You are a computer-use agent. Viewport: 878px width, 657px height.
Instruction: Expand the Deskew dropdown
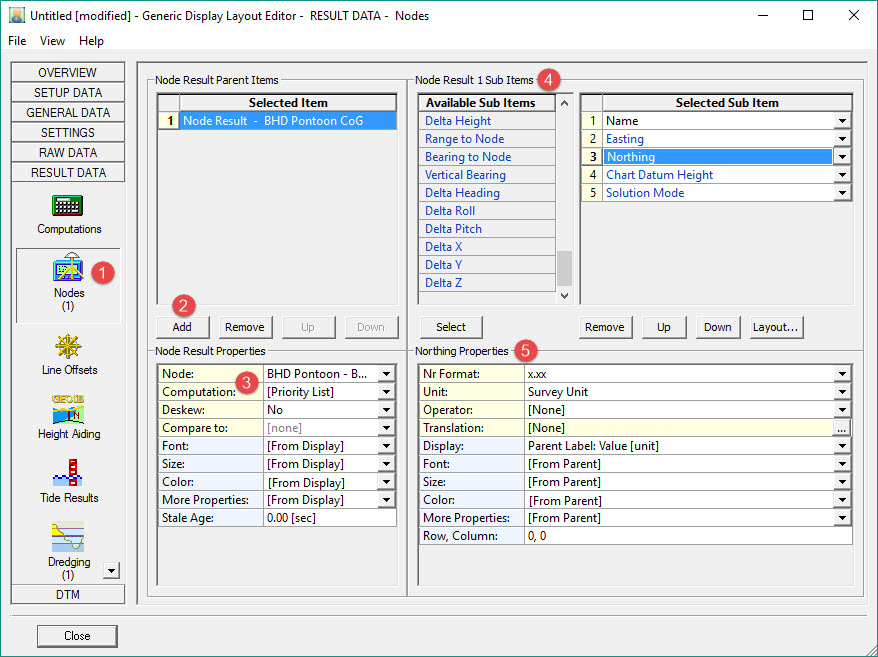386,410
